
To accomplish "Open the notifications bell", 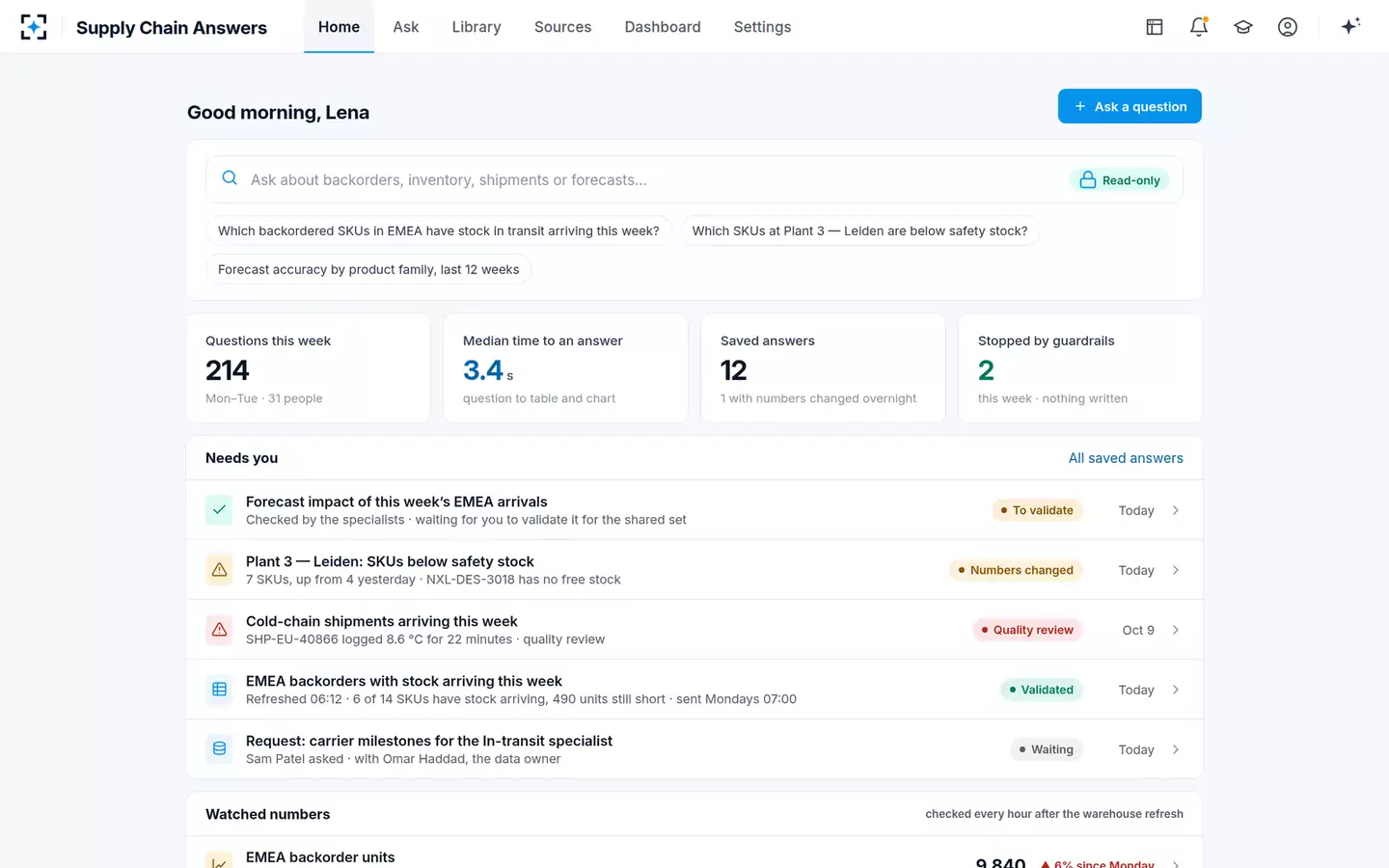I will [1199, 27].
